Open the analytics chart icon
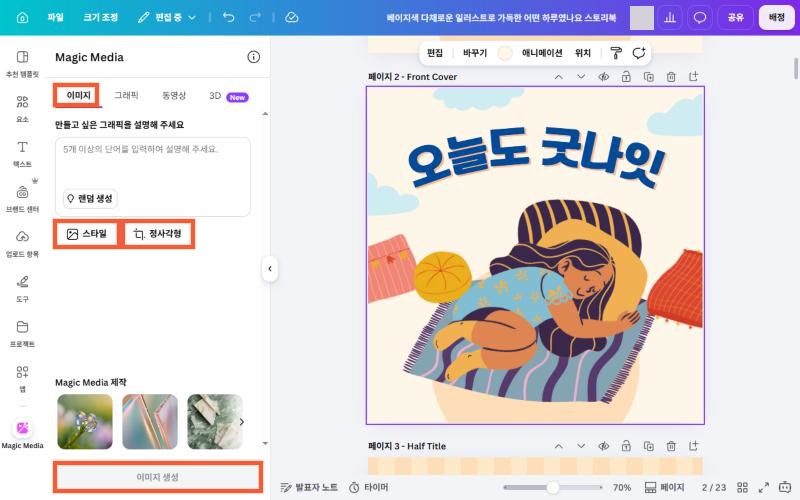The image size is (800, 500). pyautogui.click(x=670, y=18)
